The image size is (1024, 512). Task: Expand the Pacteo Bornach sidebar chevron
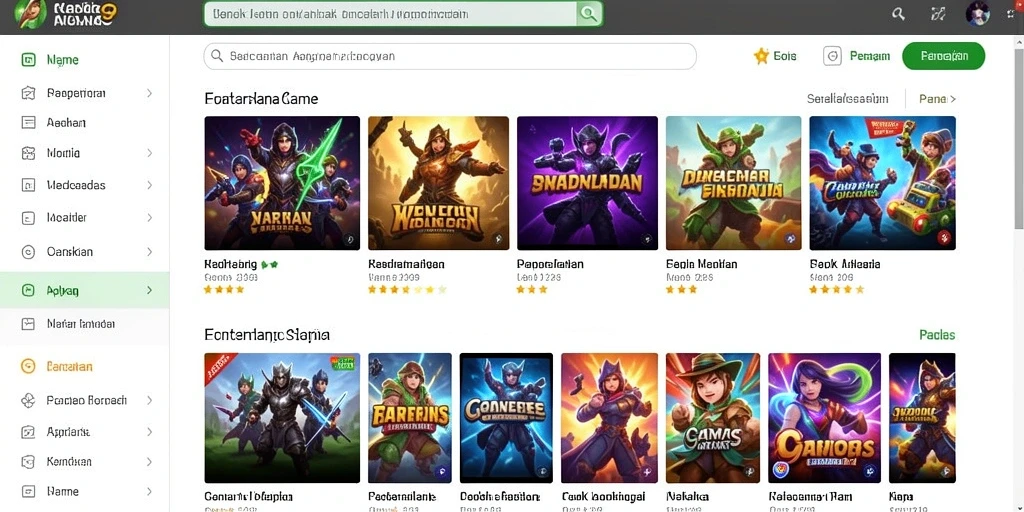pyautogui.click(x=150, y=400)
